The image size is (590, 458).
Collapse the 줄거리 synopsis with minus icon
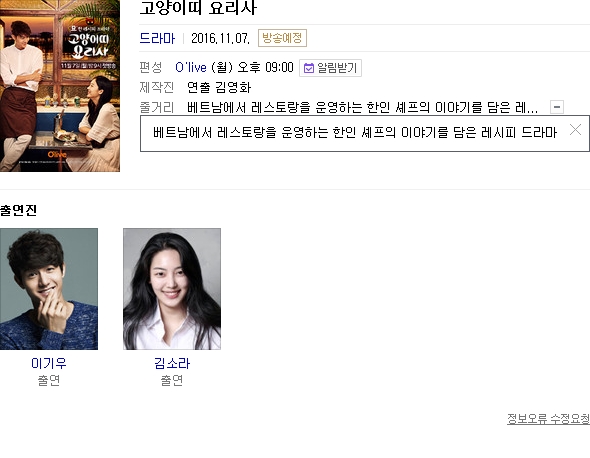tap(557, 107)
